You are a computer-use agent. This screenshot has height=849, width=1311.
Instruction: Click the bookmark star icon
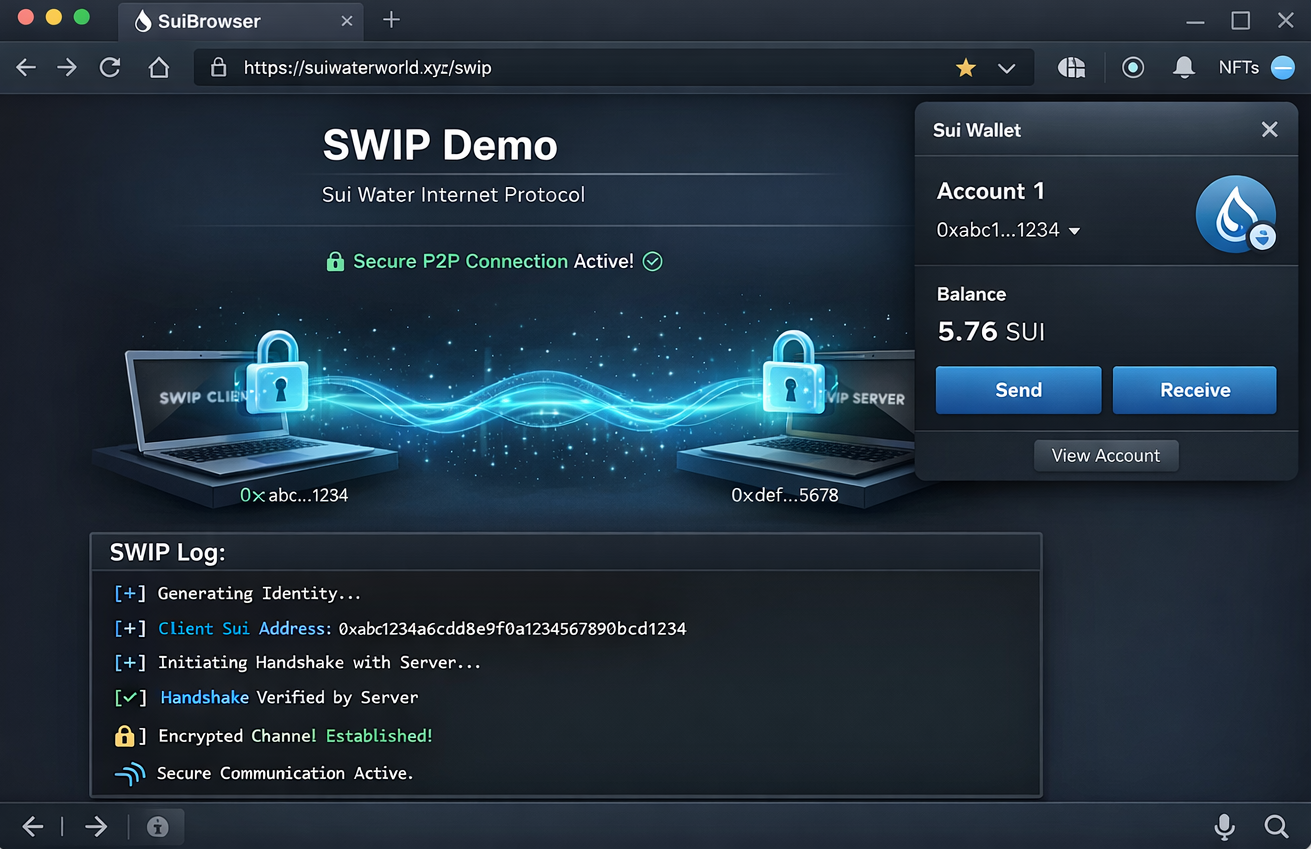tap(965, 68)
